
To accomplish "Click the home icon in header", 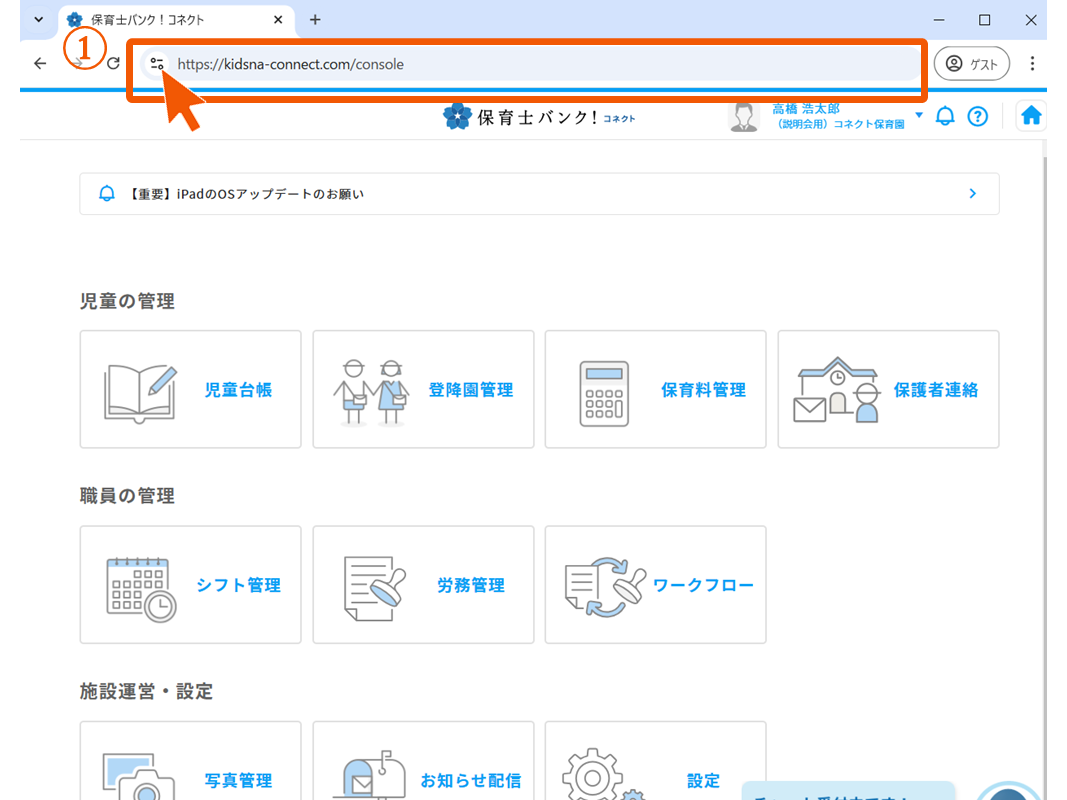I will coord(1031,117).
